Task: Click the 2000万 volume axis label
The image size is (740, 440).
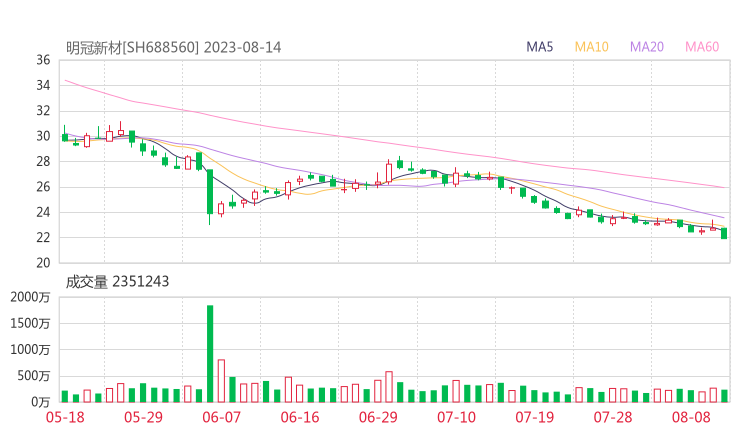Action: click(30, 297)
